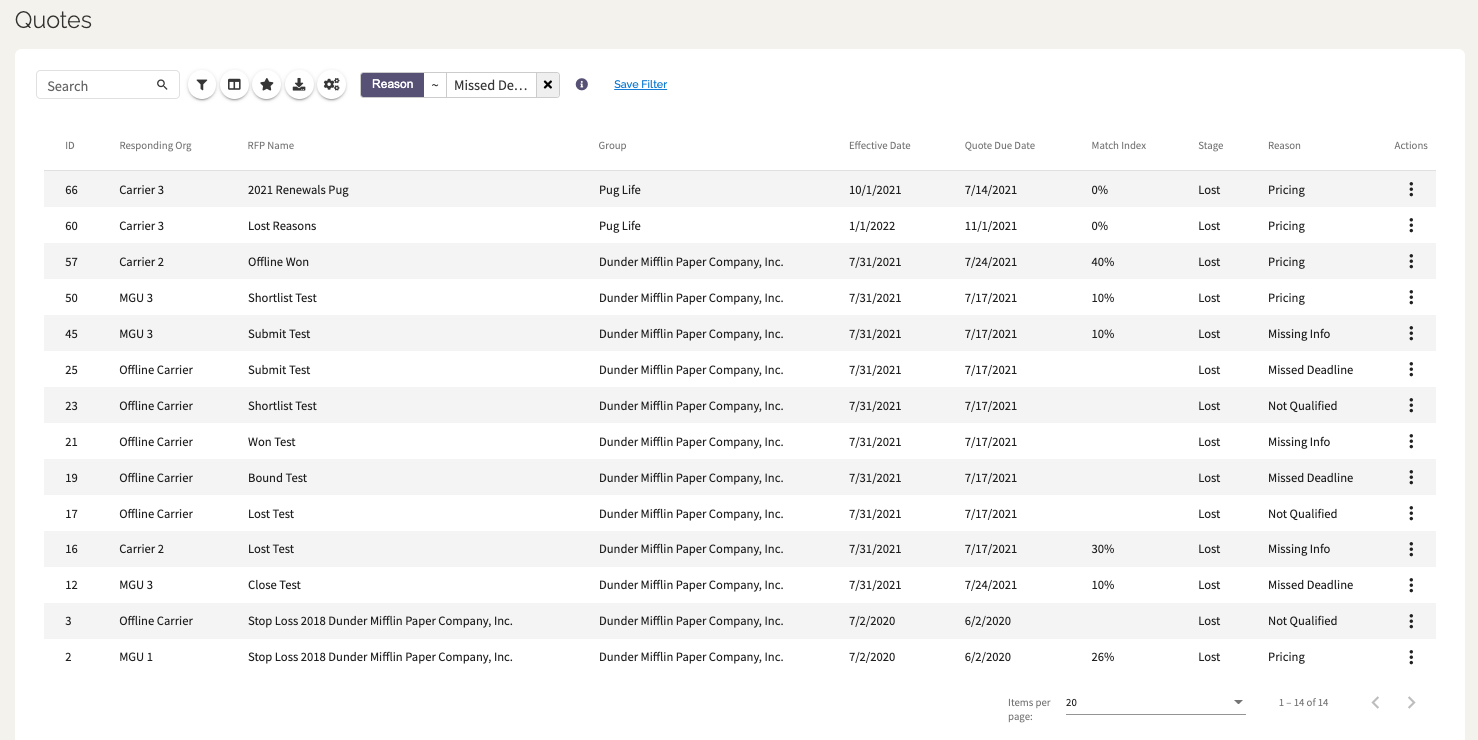Sort by Group column header
The height and width of the screenshot is (740, 1478).
point(612,146)
